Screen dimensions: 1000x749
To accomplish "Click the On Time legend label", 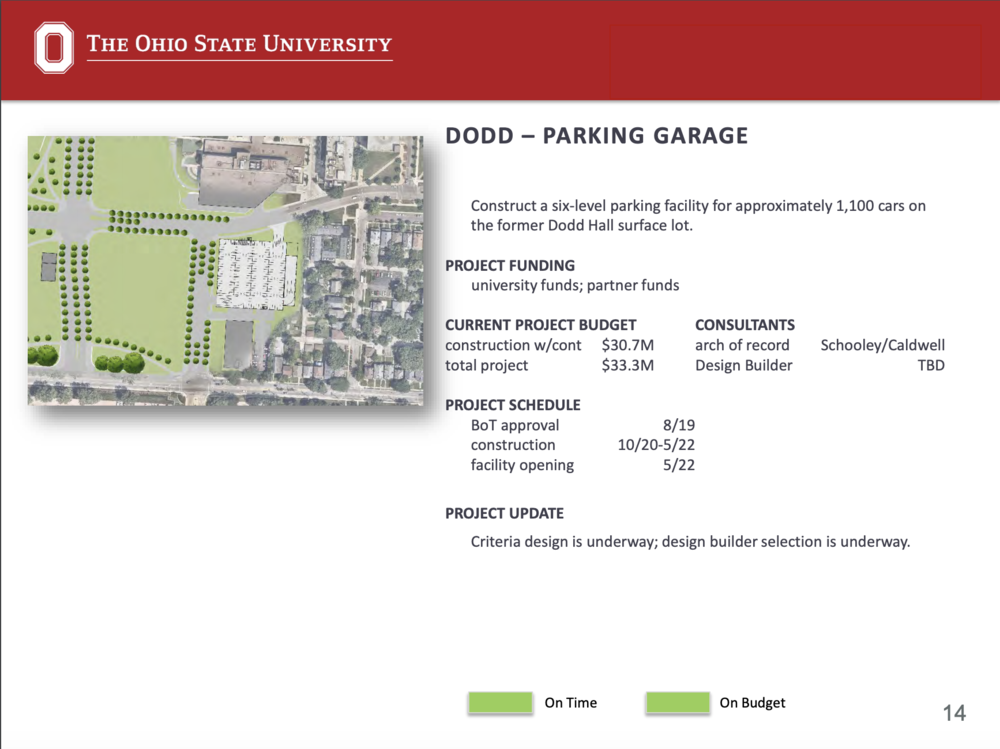I will [x=570, y=702].
